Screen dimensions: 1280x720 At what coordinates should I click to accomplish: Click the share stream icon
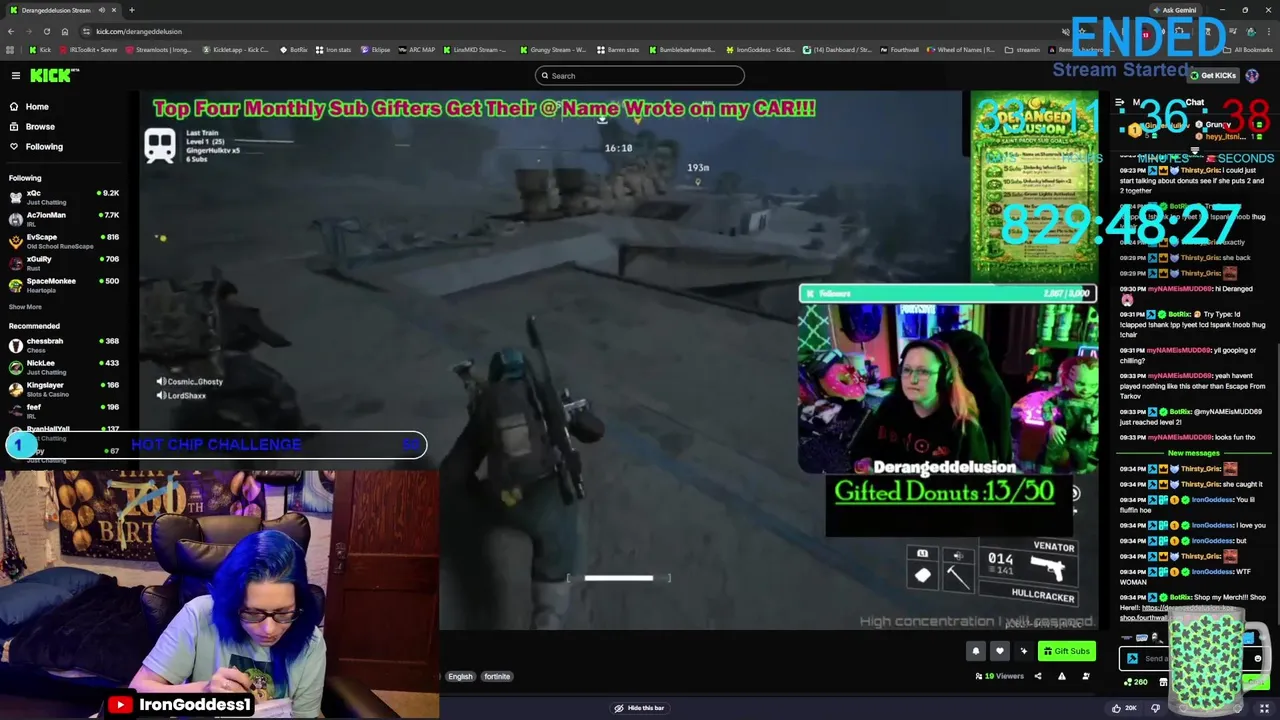[x=1037, y=676]
